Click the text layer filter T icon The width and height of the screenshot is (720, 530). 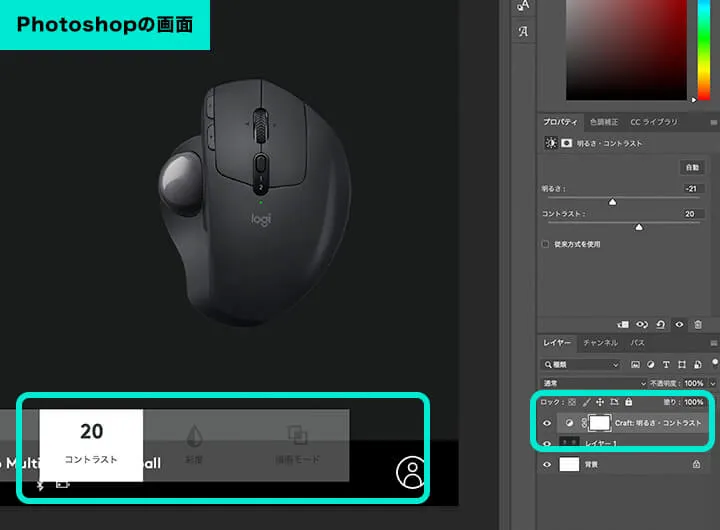click(x=667, y=365)
